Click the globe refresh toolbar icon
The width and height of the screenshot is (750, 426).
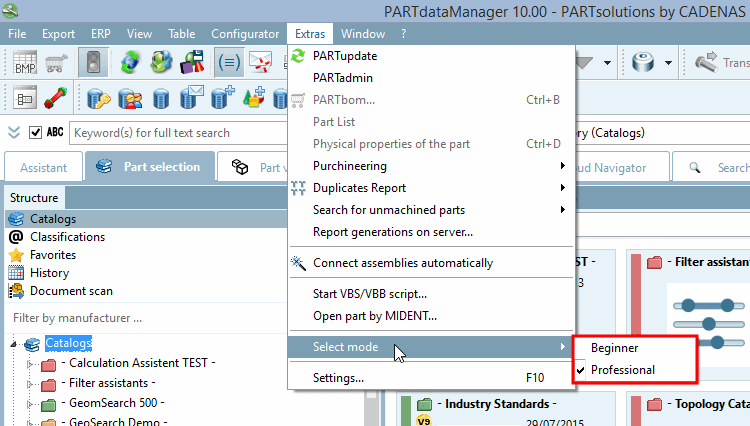[x=129, y=65]
